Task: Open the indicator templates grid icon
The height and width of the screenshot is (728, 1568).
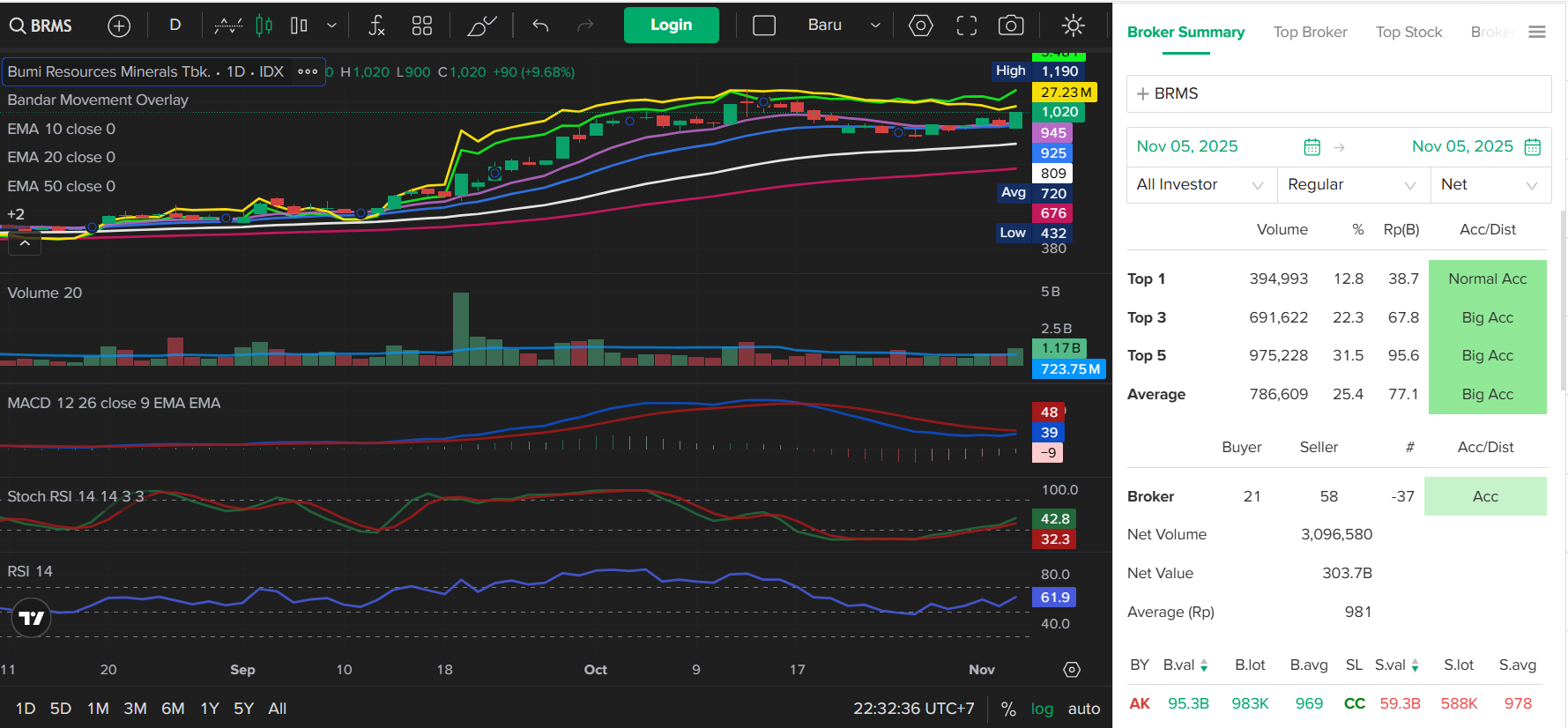Action: coord(422,26)
